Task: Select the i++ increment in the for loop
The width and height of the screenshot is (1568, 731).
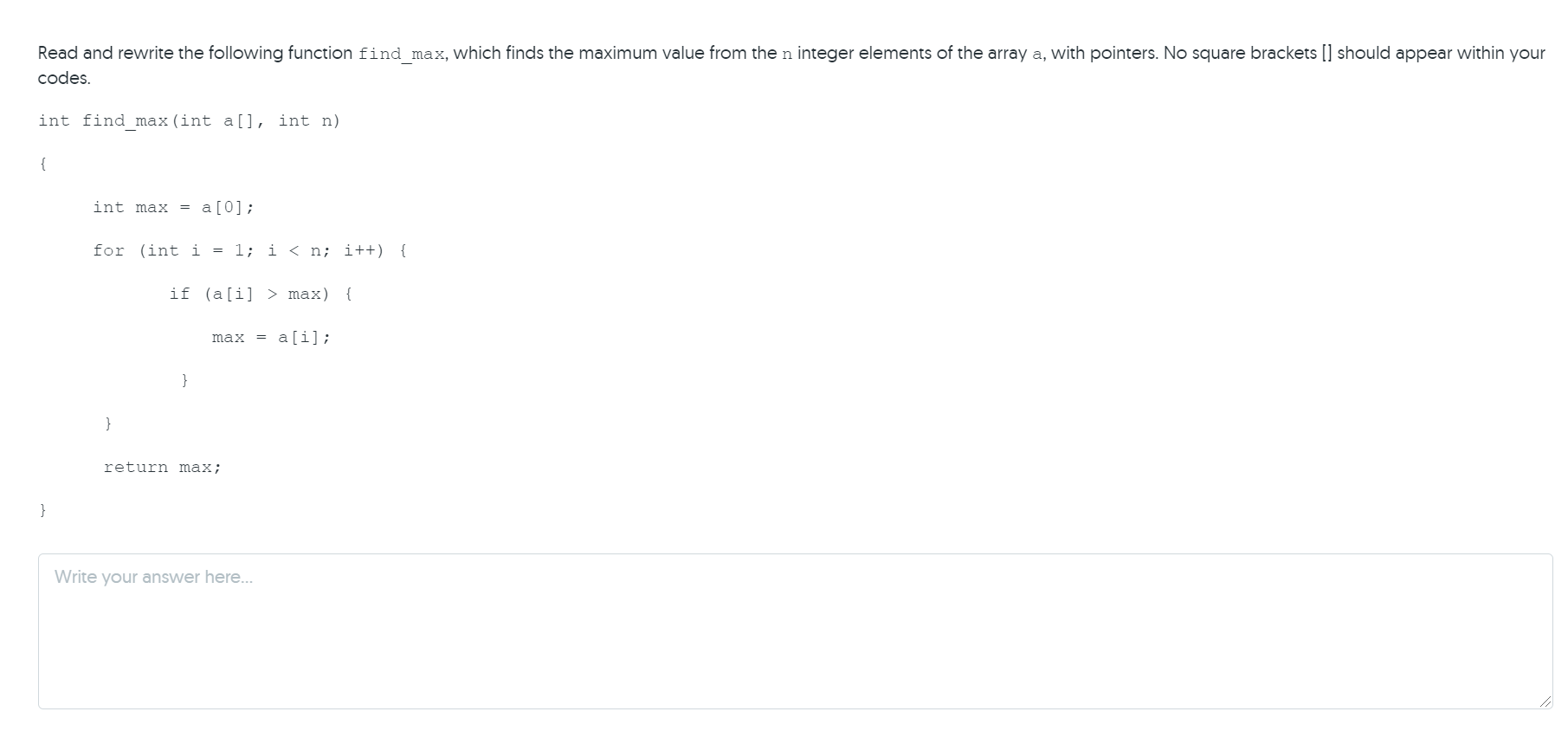Action: 360,250
